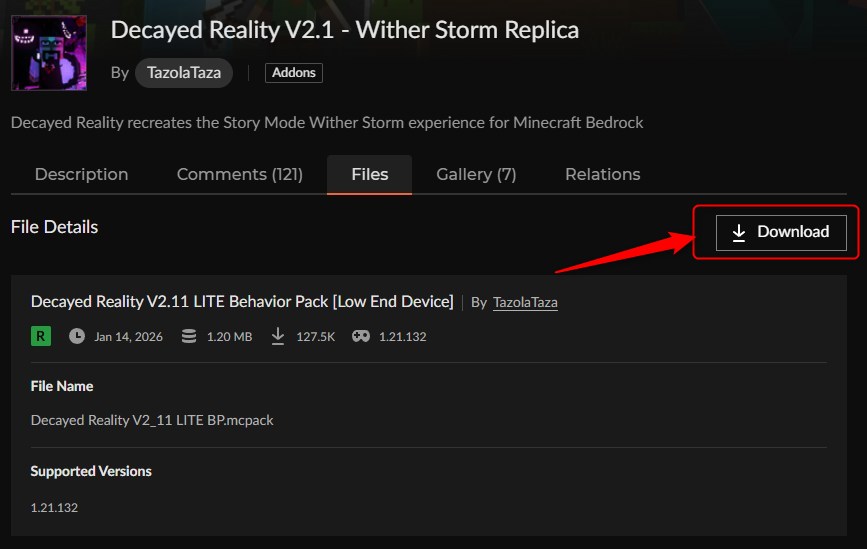Screen dimensions: 867x549
Task: Open the Description tab
Action: pyautogui.click(x=81, y=175)
